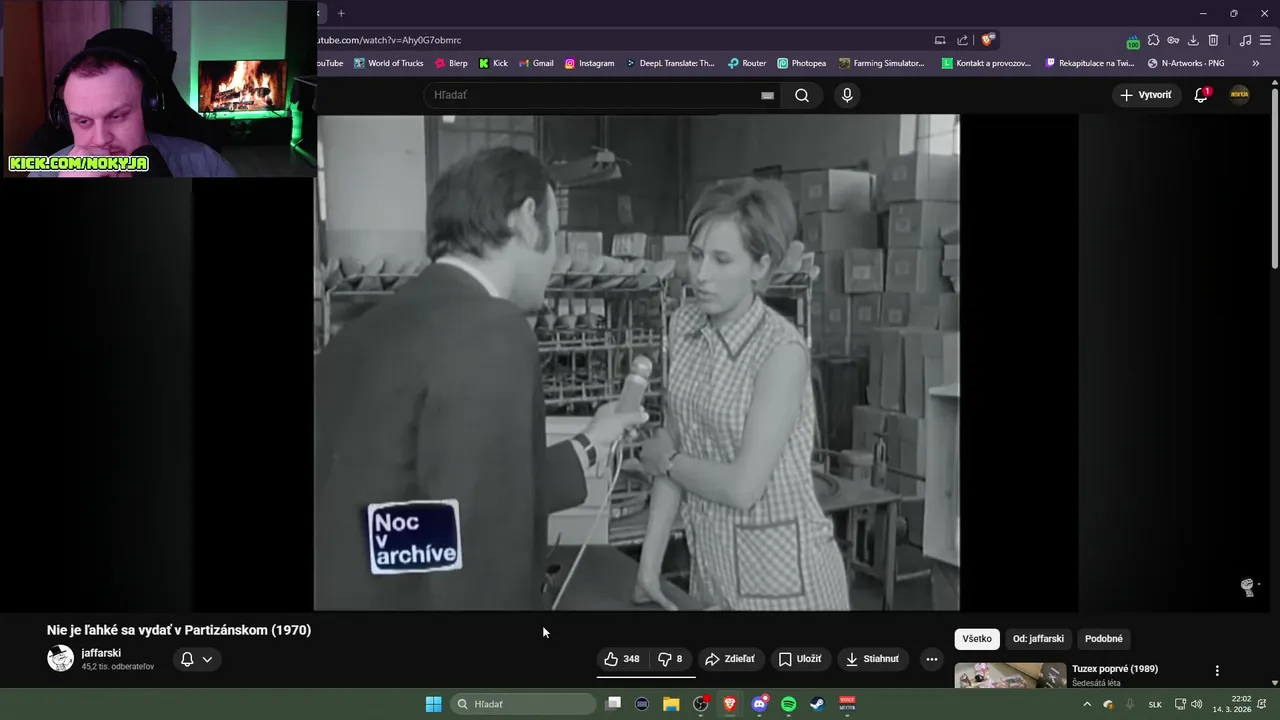Open the YouTube account avatar menu
This screenshot has width=1280, height=720.
1239,95
